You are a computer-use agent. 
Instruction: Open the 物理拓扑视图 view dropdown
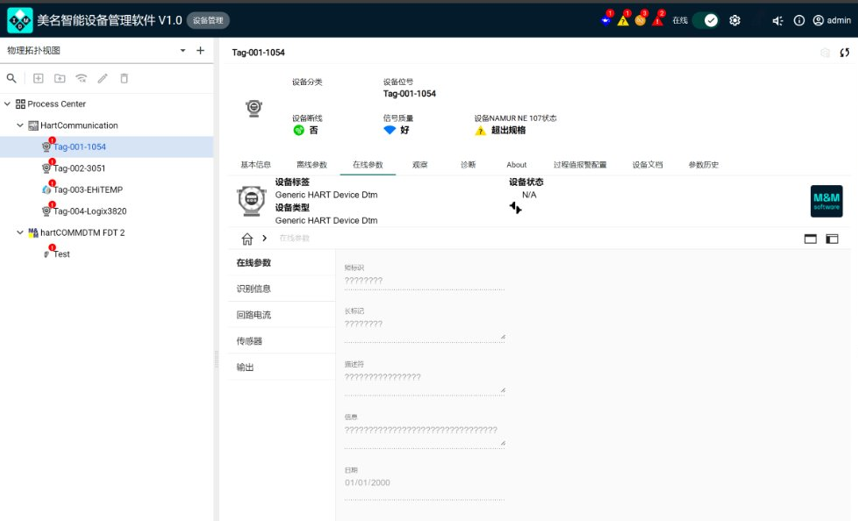pyautogui.click(x=182, y=50)
